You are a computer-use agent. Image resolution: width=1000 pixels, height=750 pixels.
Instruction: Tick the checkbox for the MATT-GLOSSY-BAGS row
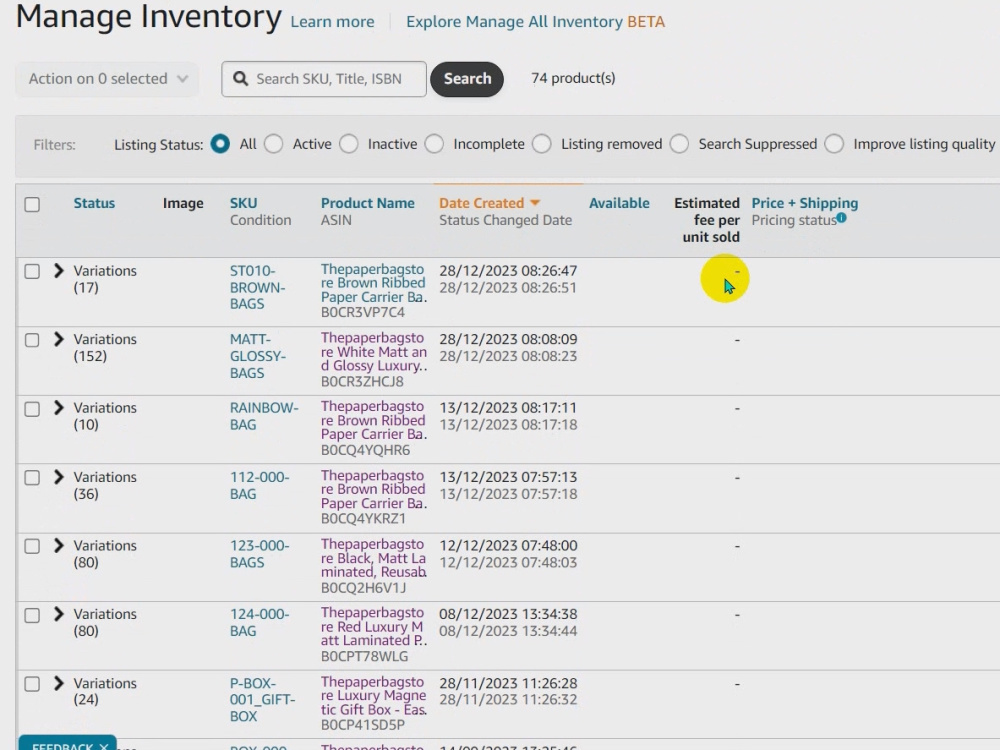click(32, 340)
